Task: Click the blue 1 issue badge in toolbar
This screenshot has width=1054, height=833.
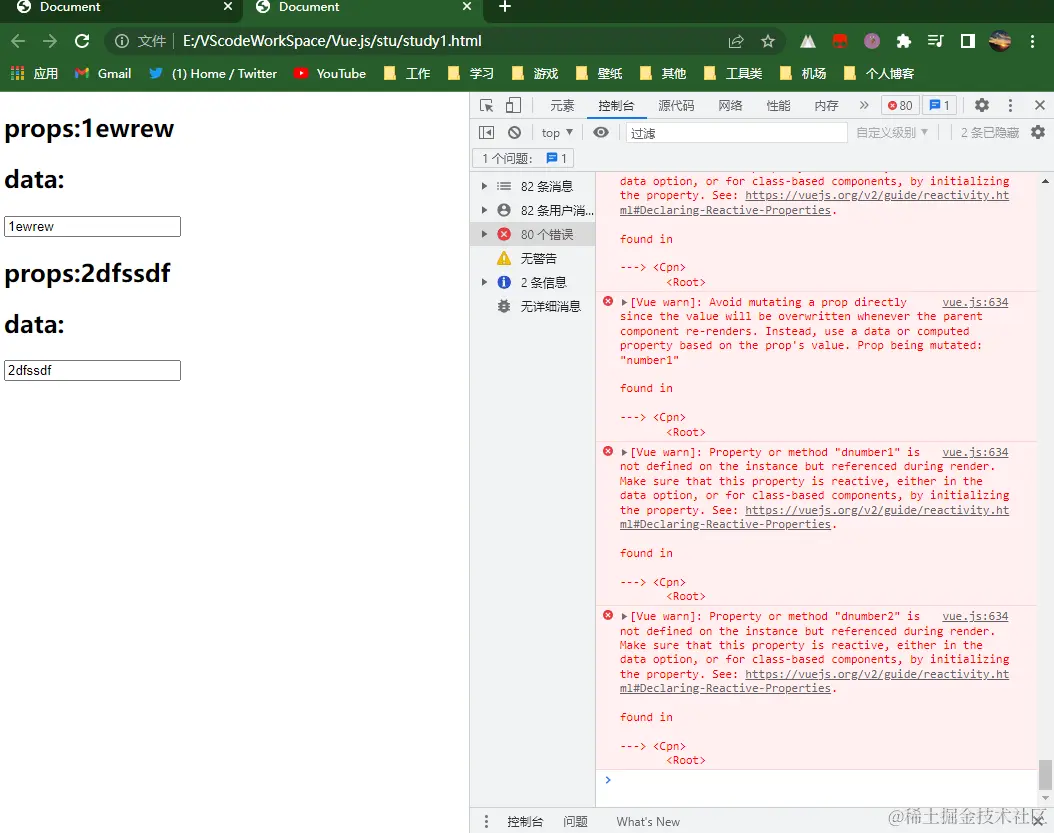Action: pos(939,106)
